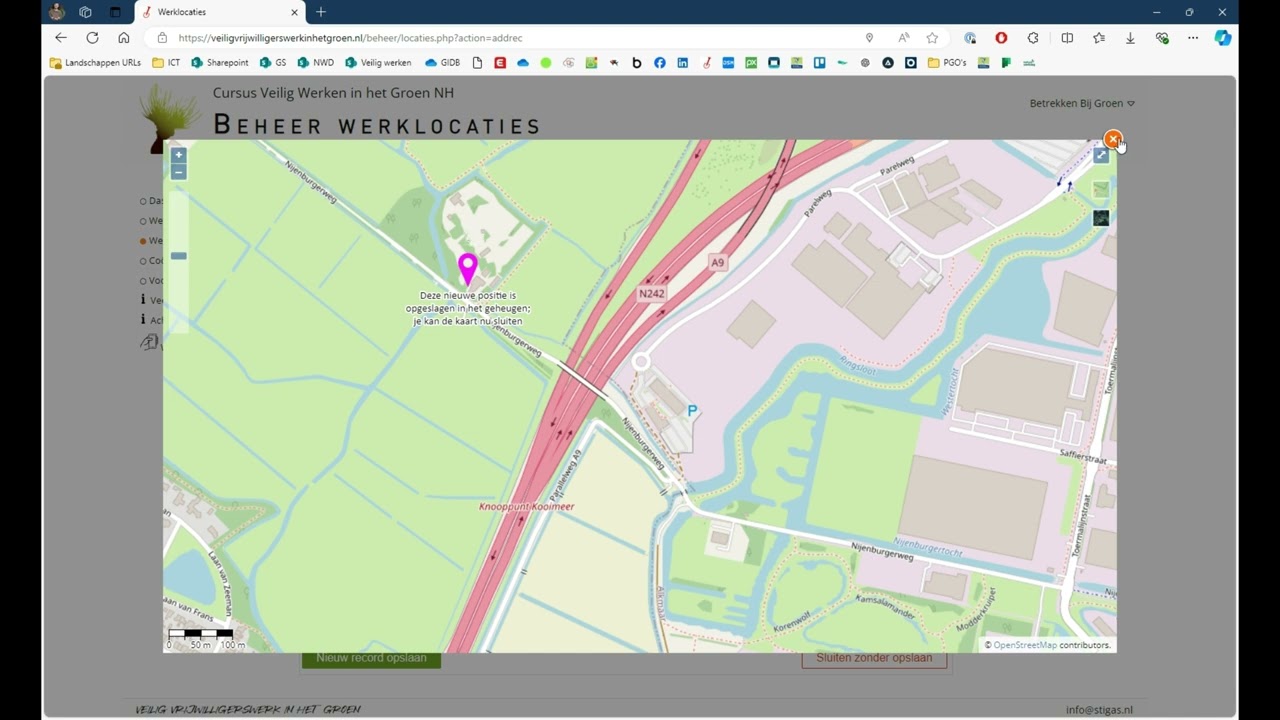Image resolution: width=1280 pixels, height=720 pixels.
Task: Switch to the street map layer thumbnail
Action: tap(1101, 190)
